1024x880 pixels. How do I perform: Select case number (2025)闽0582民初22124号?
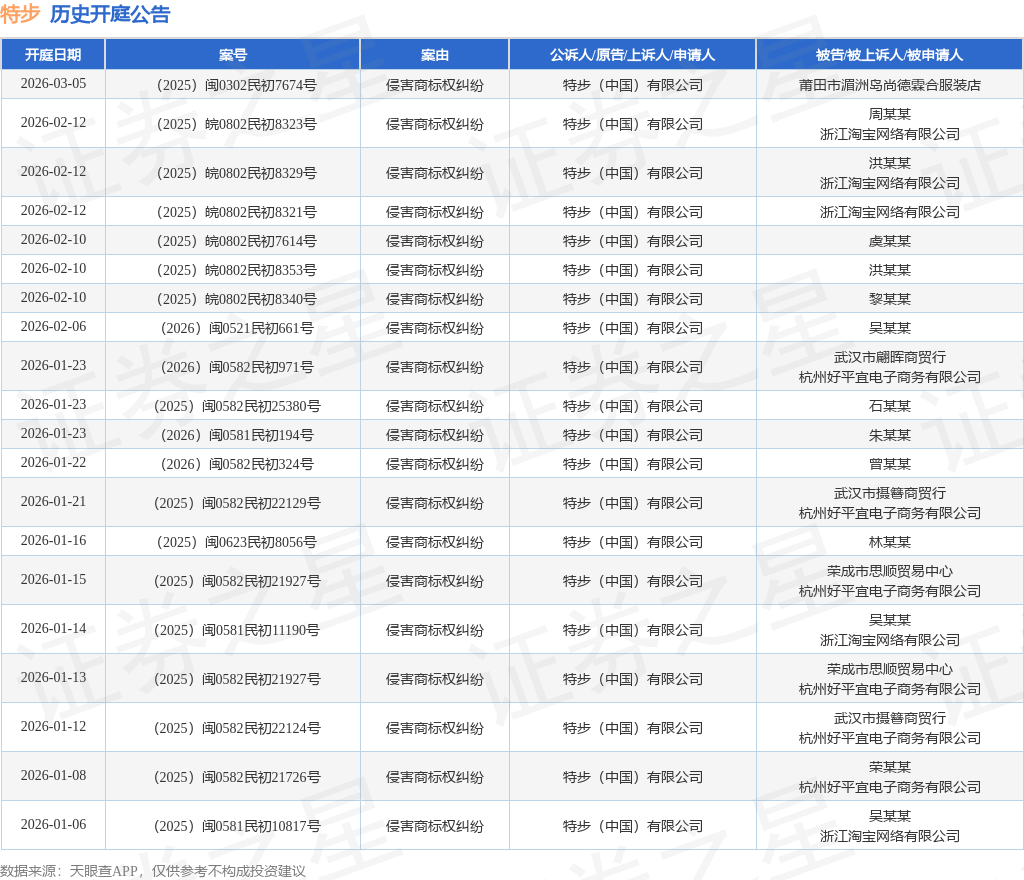[x=236, y=728]
